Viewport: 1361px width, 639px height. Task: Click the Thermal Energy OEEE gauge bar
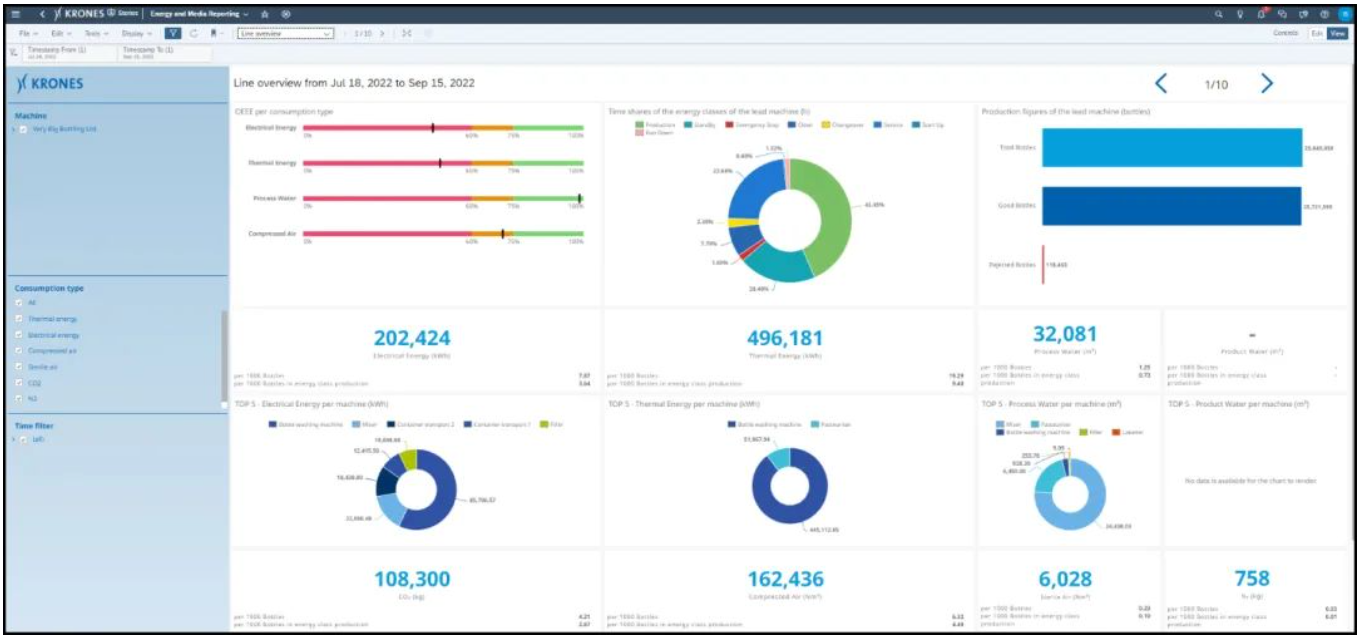pyautogui.click(x=443, y=162)
